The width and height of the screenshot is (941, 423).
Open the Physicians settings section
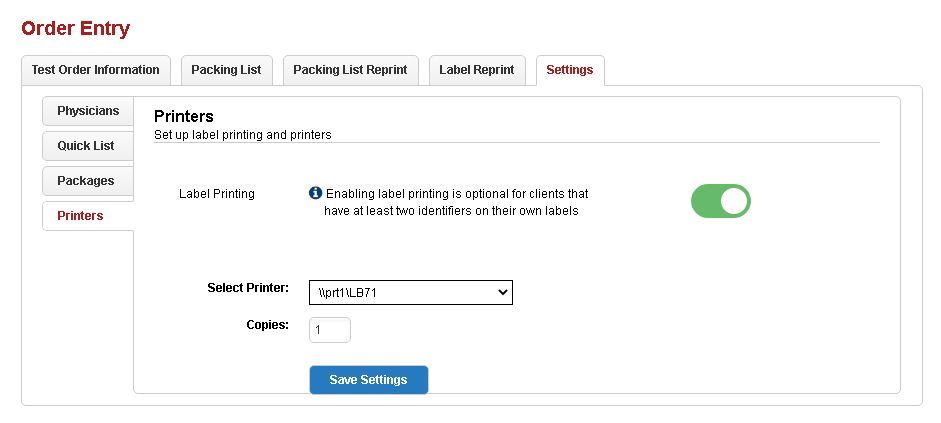click(88, 111)
